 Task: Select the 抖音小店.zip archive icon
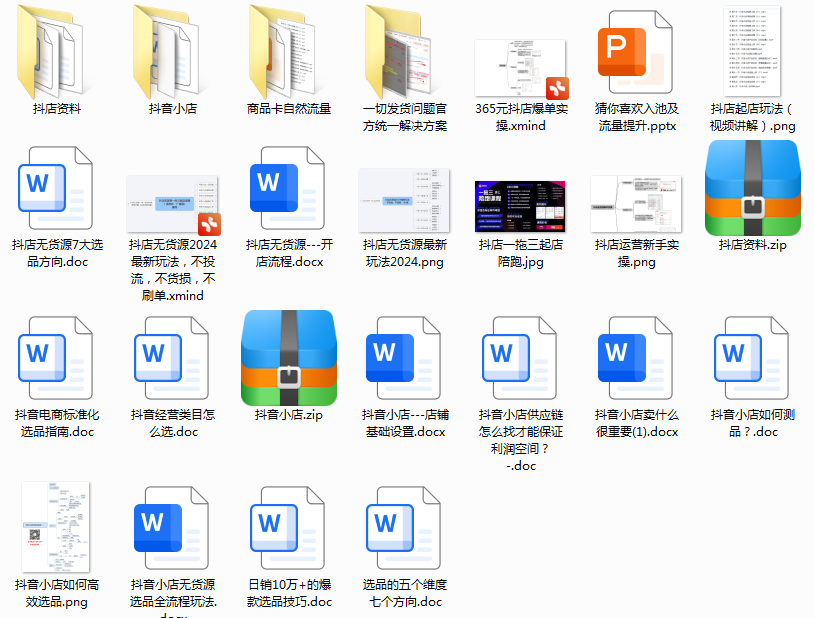coord(289,358)
